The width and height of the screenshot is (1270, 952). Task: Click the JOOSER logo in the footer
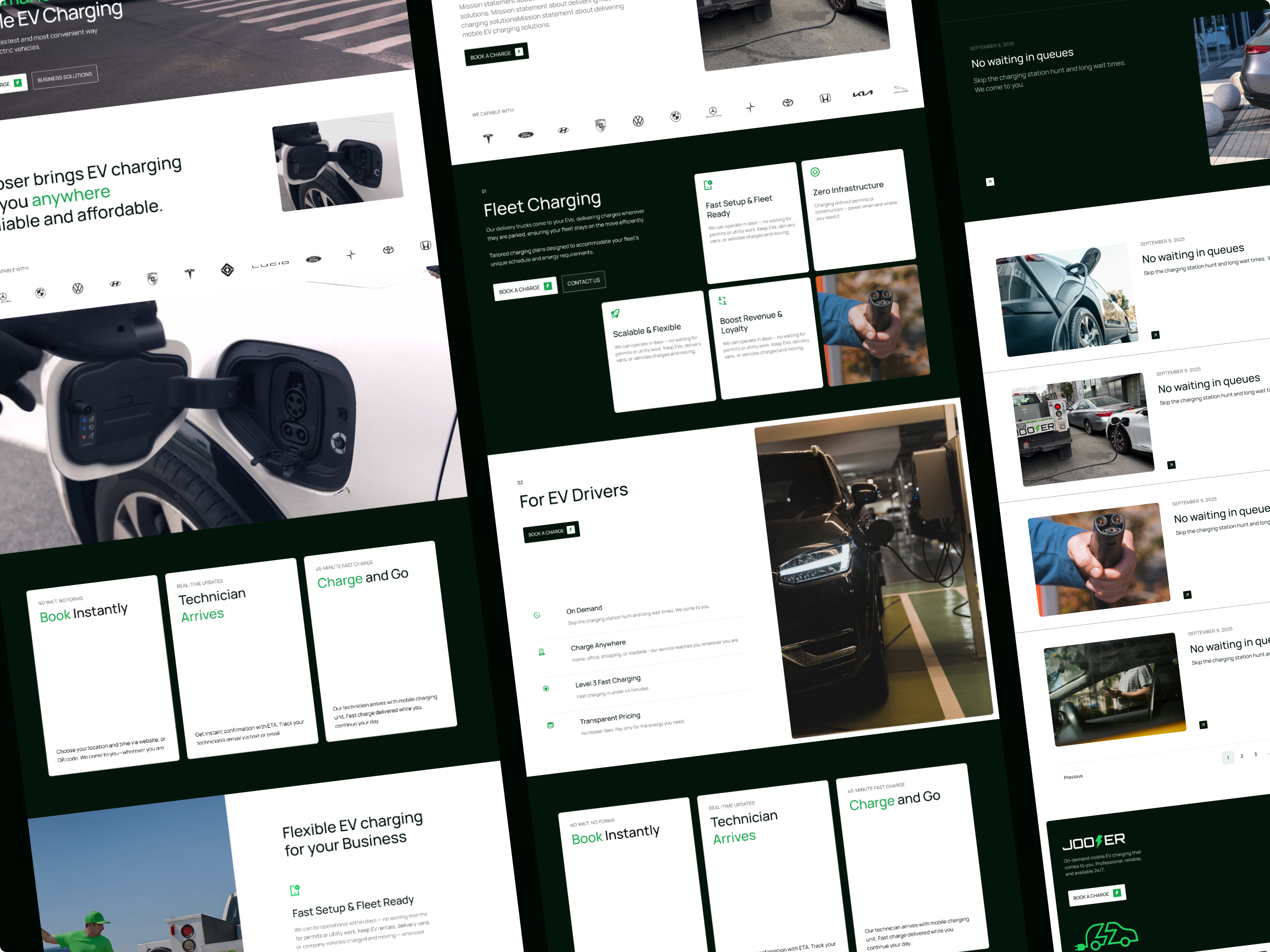pos(1094,842)
